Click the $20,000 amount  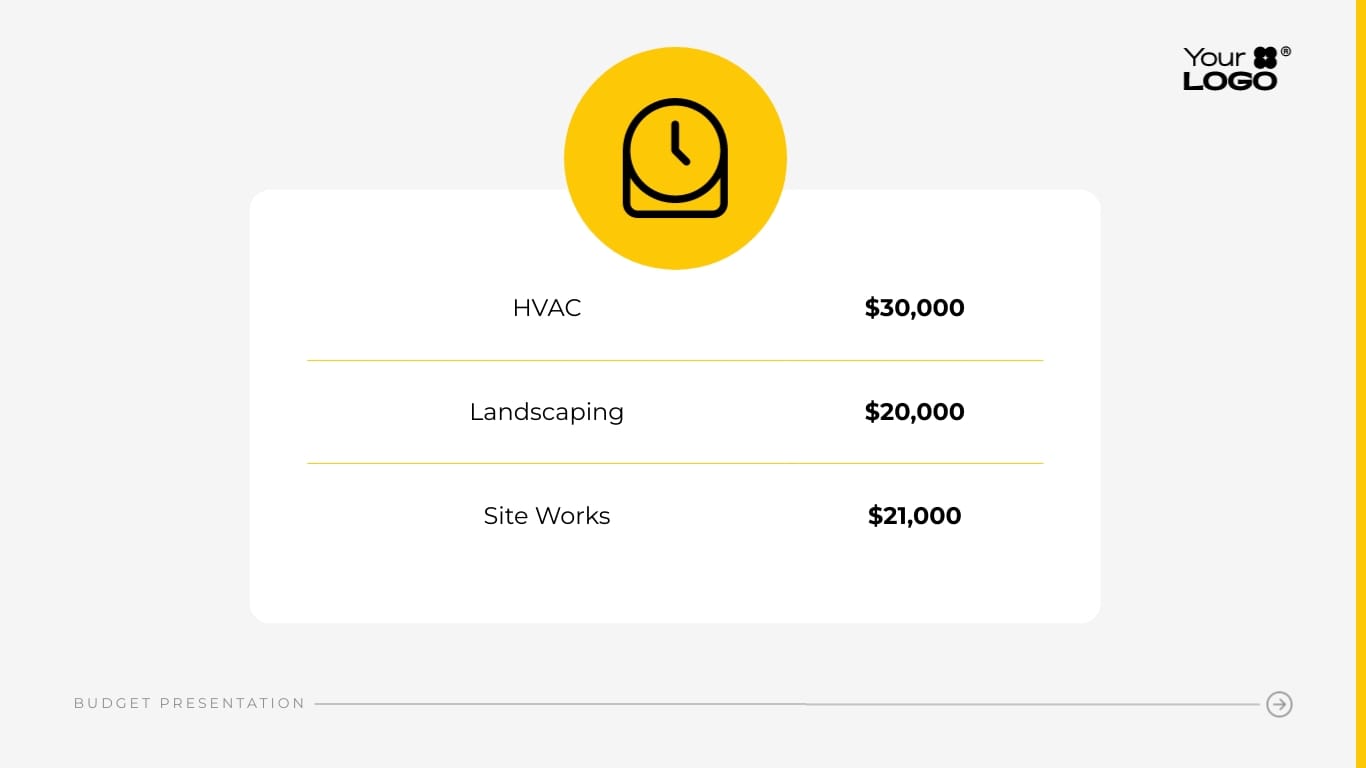(x=914, y=412)
